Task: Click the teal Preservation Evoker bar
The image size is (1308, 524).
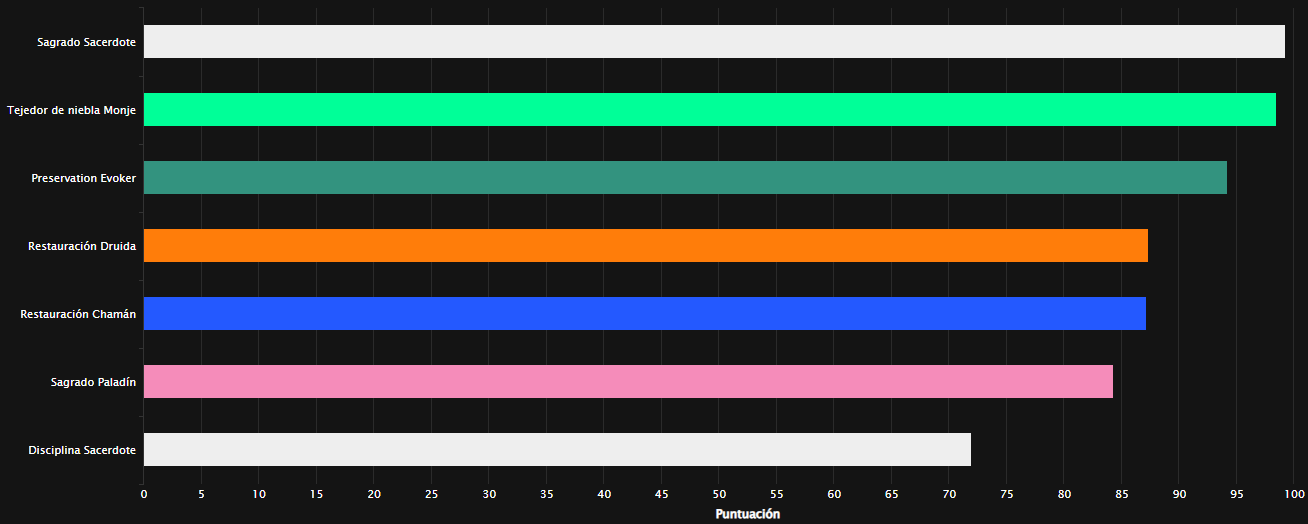Action: [x=685, y=178]
